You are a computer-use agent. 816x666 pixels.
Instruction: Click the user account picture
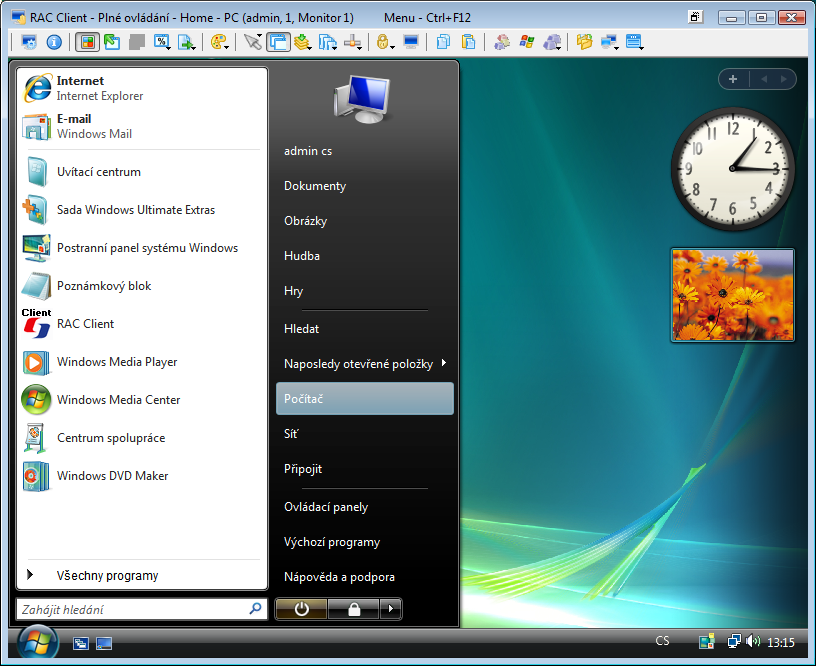362,98
